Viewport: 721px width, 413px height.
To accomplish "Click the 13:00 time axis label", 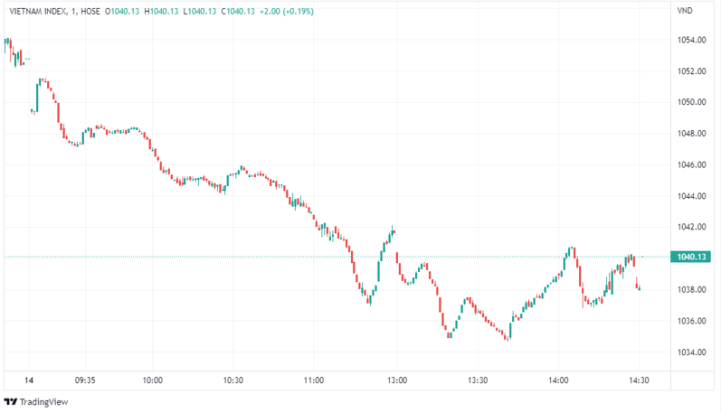I will [396, 380].
